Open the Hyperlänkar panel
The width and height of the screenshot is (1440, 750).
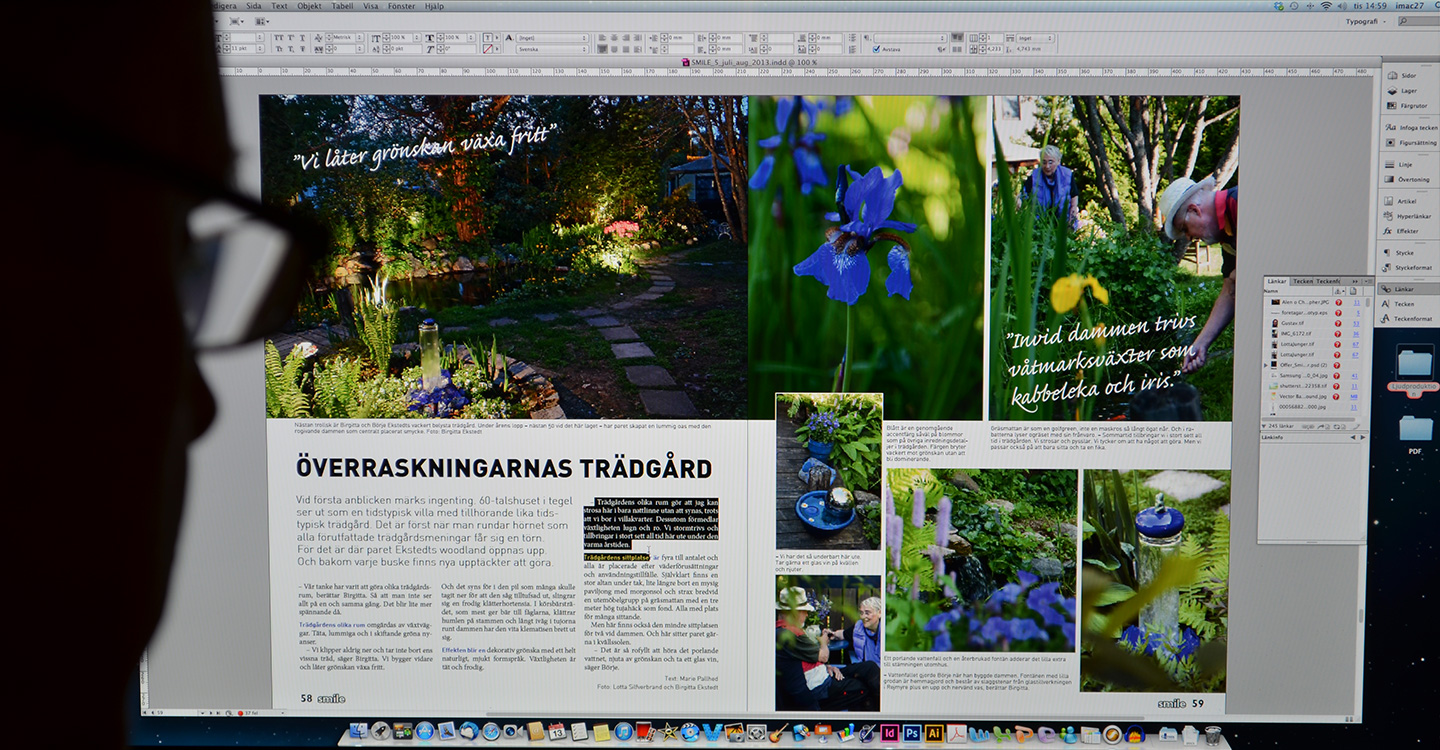[x=1407, y=216]
